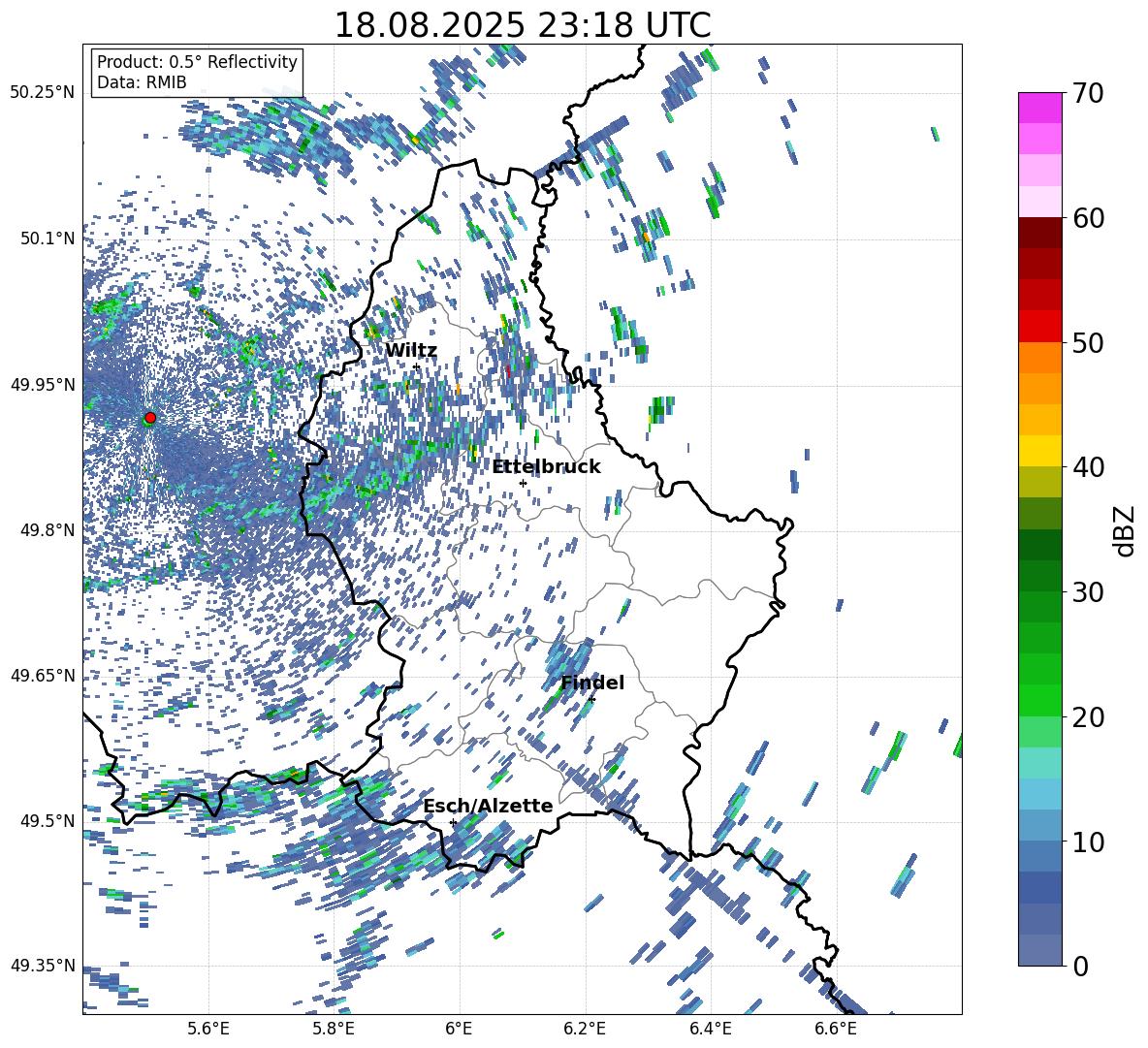Click the cross marker below Wiltz
The height and width of the screenshot is (1048, 1148).
click(x=417, y=366)
